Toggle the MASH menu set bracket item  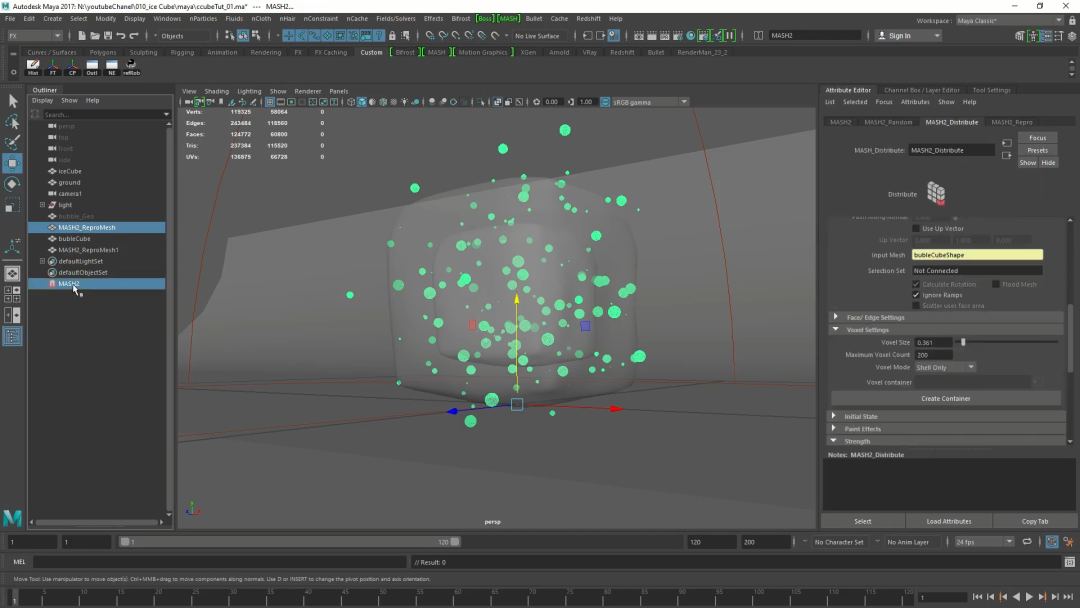[x=508, y=19]
